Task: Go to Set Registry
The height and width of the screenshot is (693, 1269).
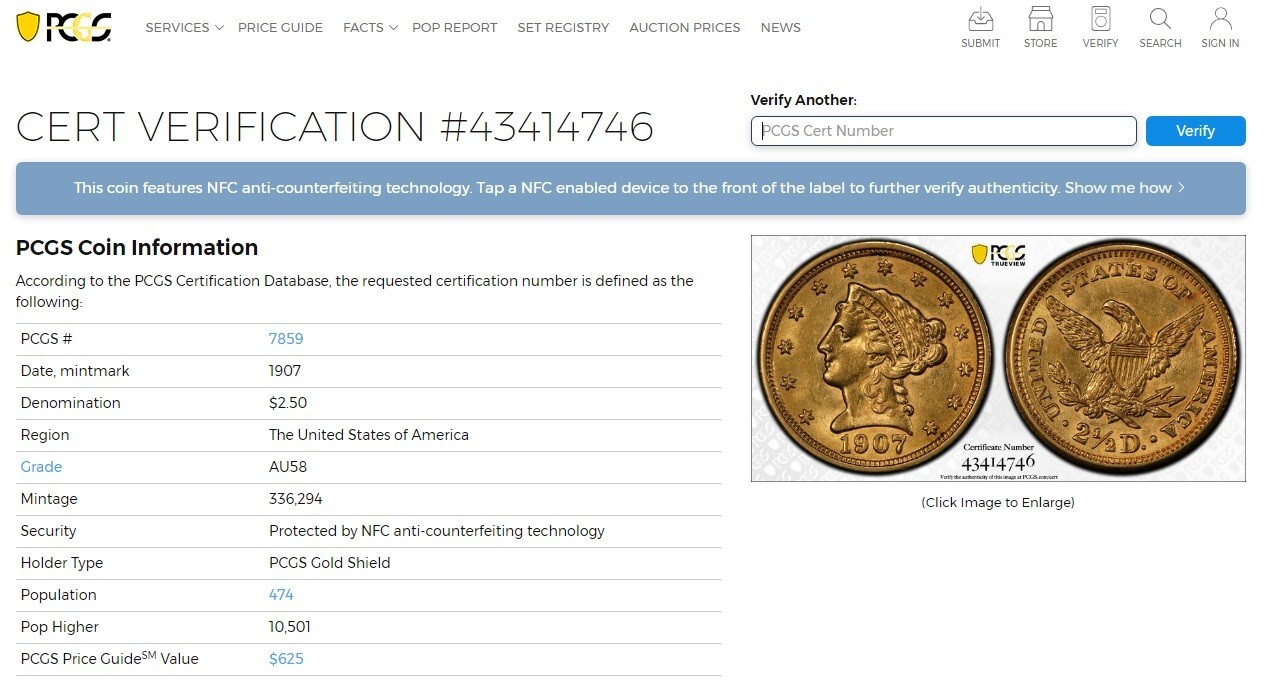Action: click(563, 28)
